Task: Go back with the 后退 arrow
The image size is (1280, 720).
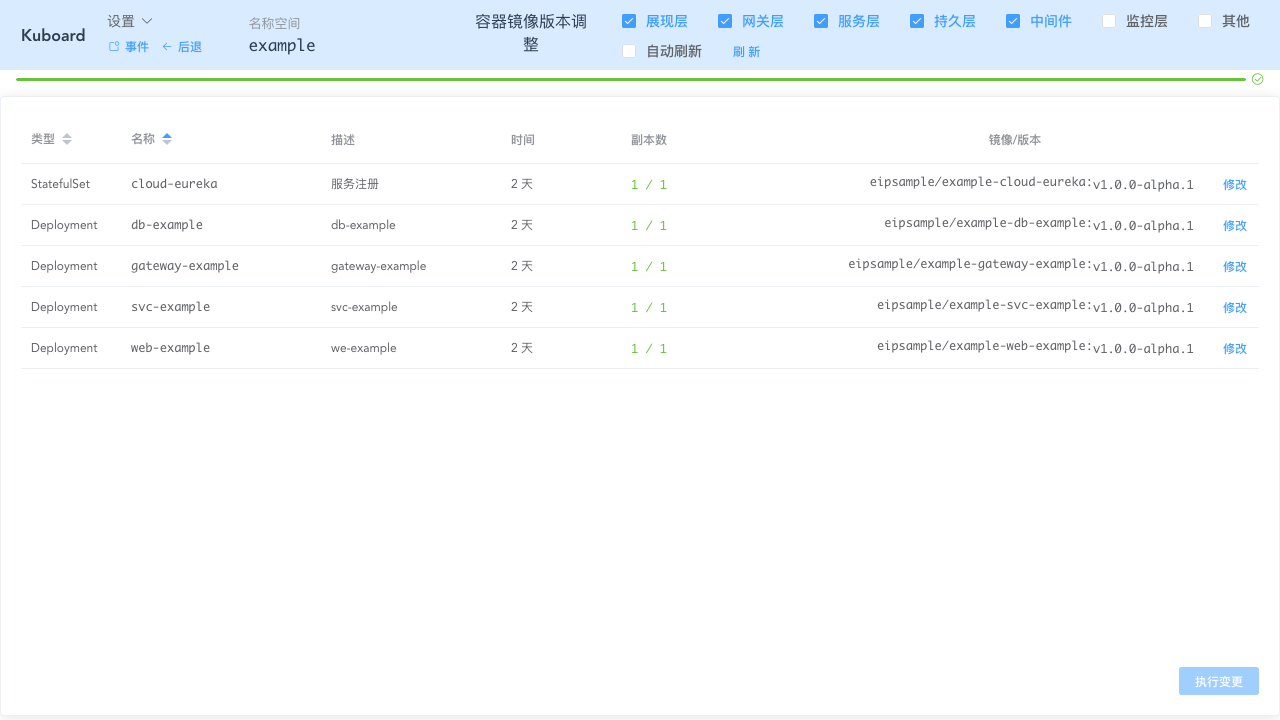Action: pyautogui.click(x=182, y=47)
